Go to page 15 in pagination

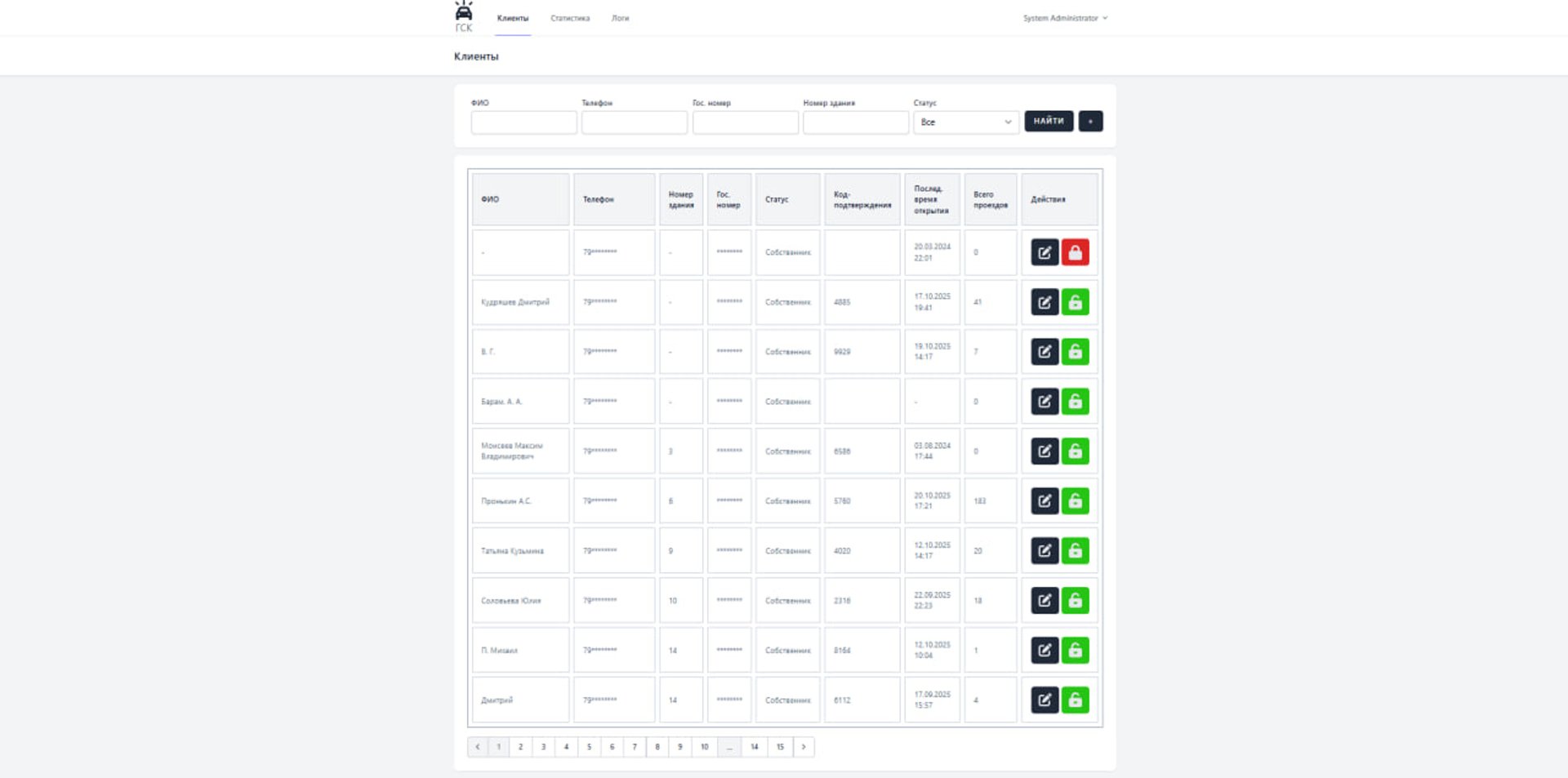[780, 747]
